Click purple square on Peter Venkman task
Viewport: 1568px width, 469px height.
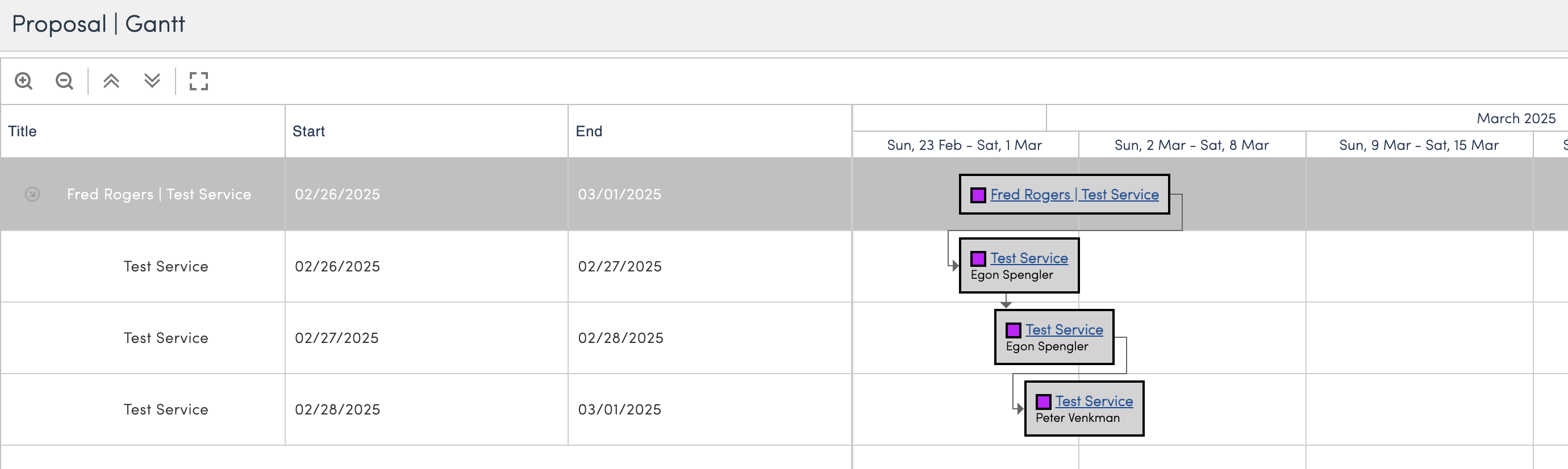[x=1043, y=401]
